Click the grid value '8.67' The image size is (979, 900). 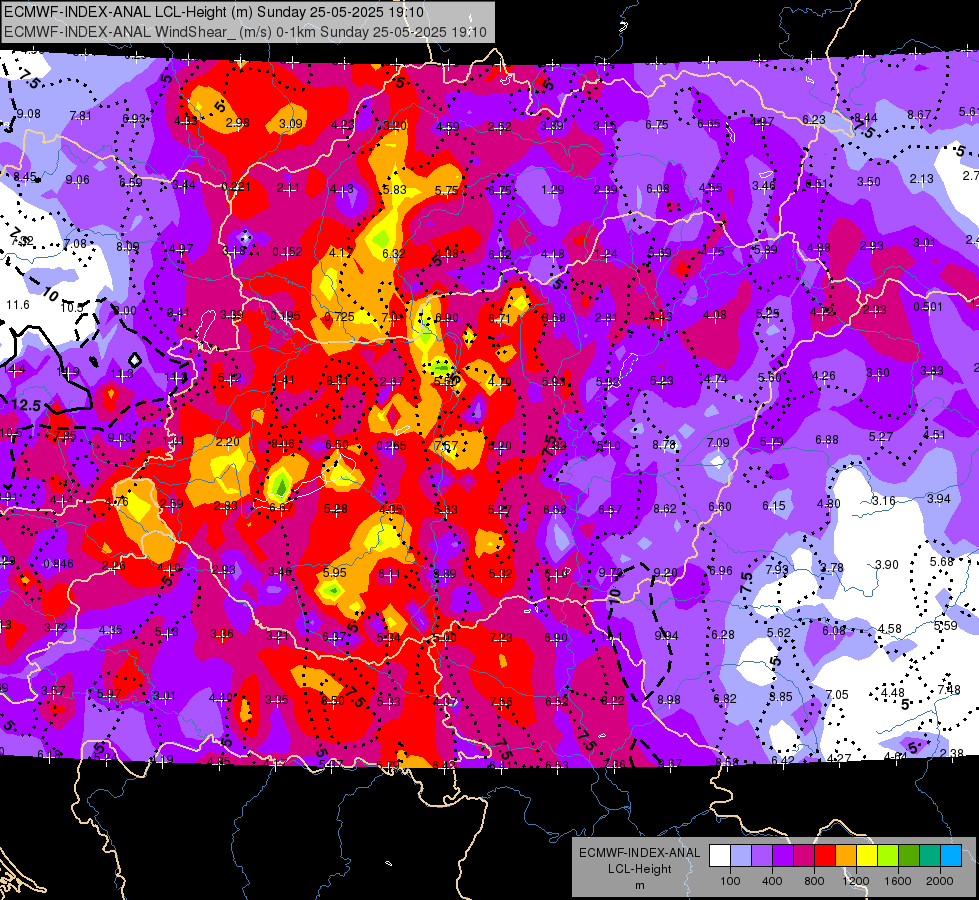(x=919, y=114)
